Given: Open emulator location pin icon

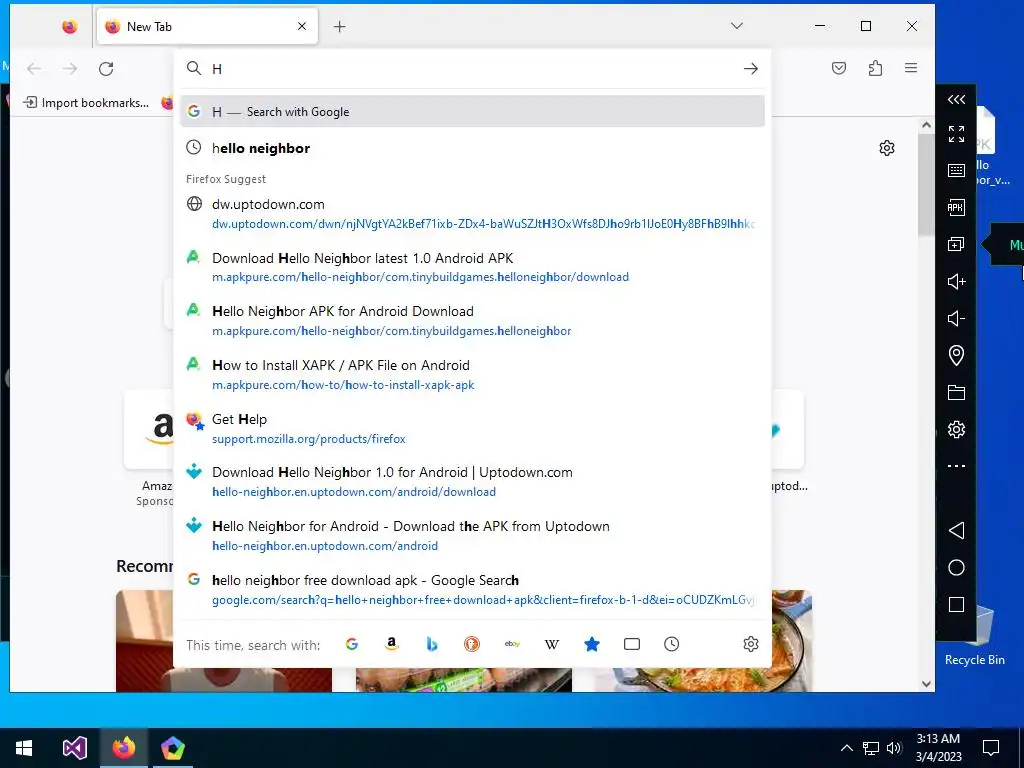Looking at the screenshot, I should [x=956, y=355].
